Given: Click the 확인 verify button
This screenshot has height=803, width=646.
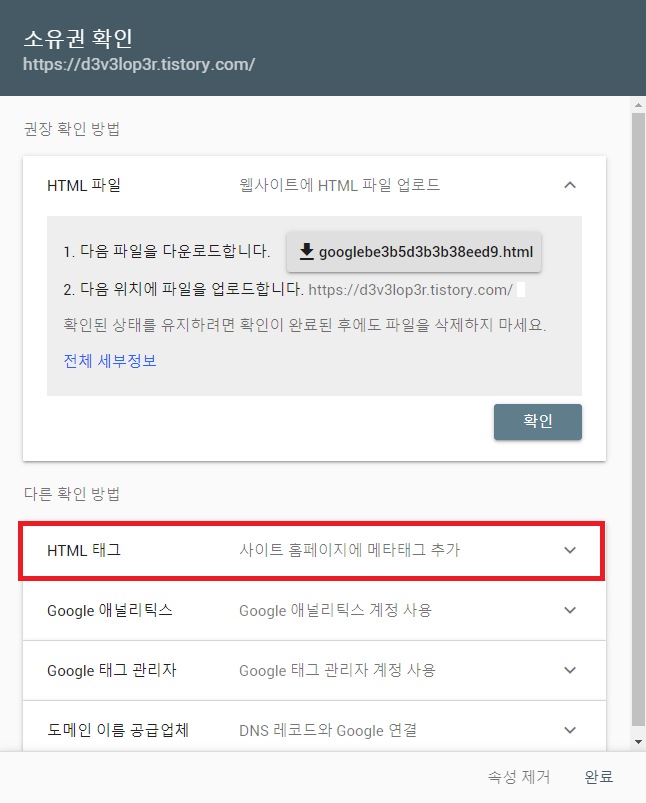Looking at the screenshot, I should tap(537, 421).
